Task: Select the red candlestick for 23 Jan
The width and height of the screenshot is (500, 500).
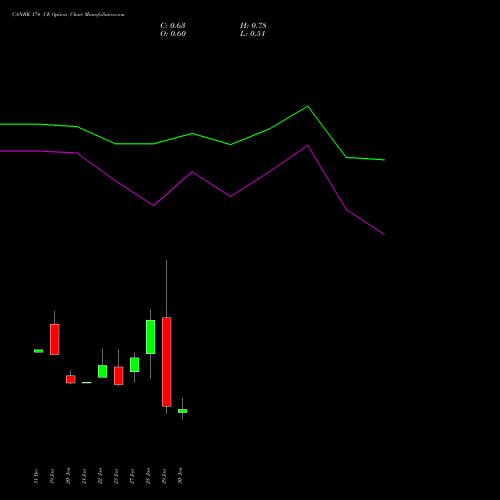Action: tap(119, 376)
